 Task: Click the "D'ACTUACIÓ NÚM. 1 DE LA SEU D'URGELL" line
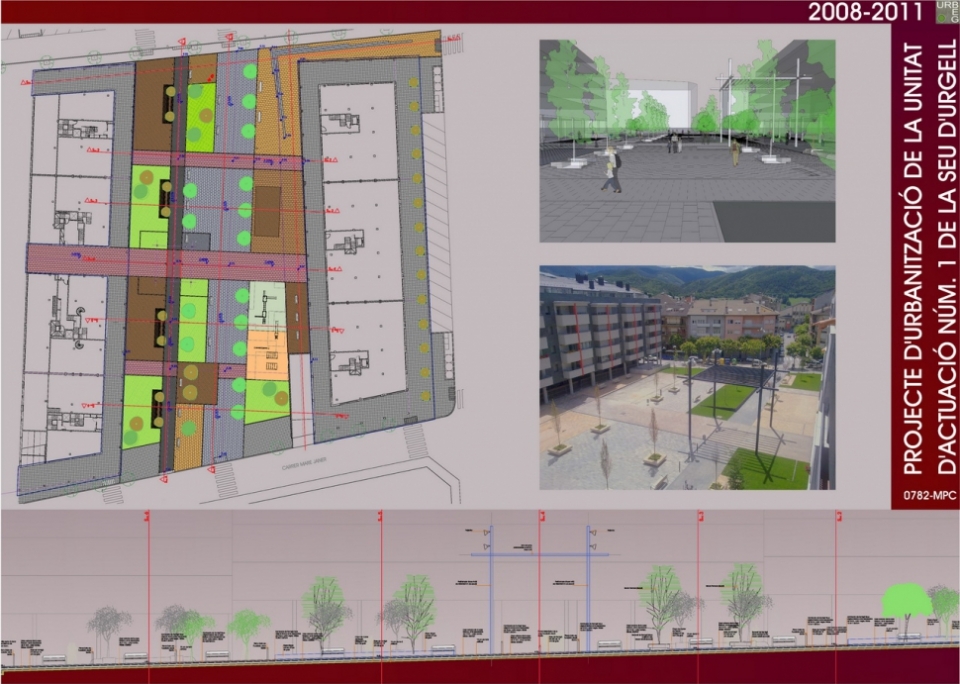[x=943, y=258]
